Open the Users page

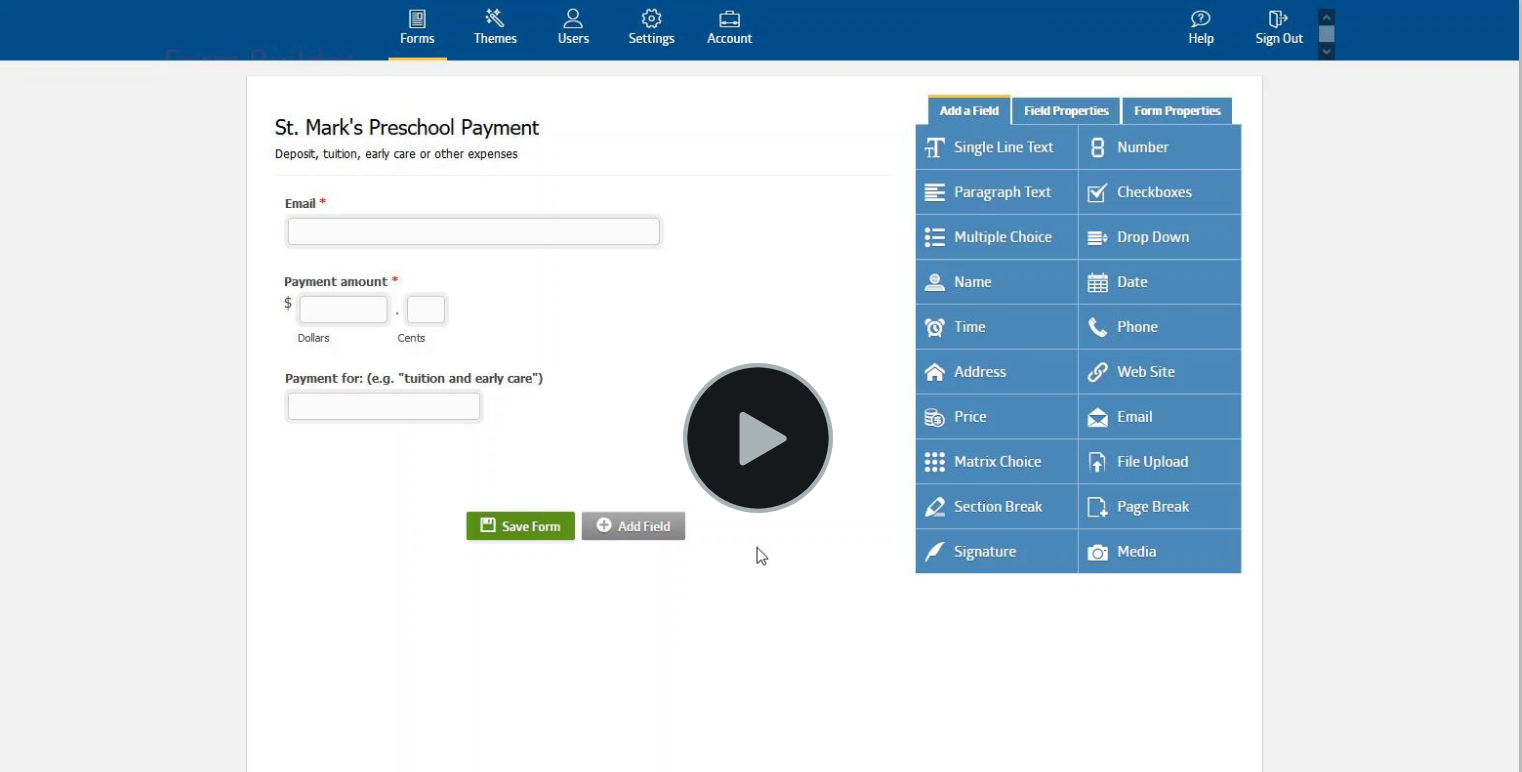point(573,28)
